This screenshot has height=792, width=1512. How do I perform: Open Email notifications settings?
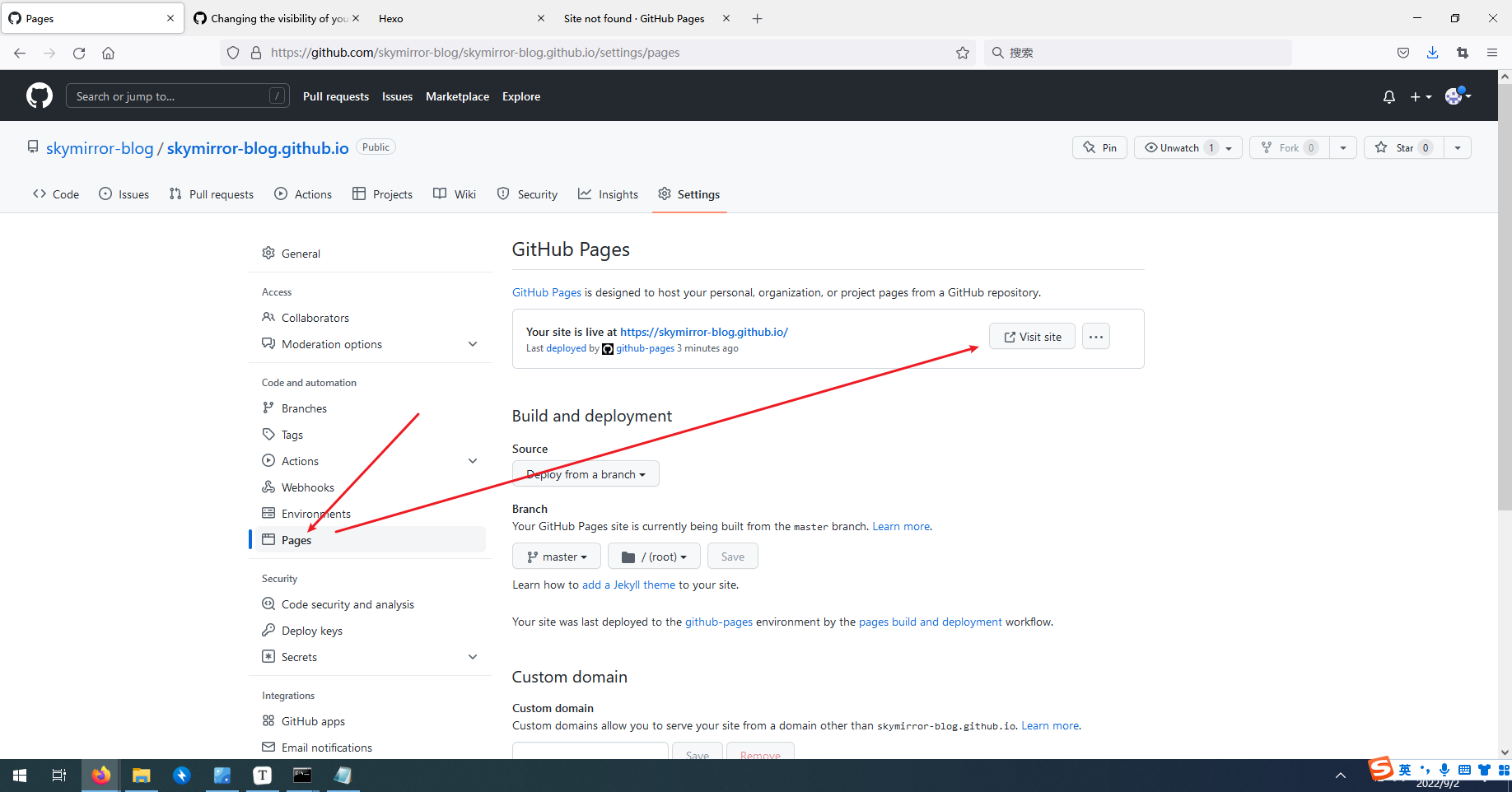tap(371, 748)
